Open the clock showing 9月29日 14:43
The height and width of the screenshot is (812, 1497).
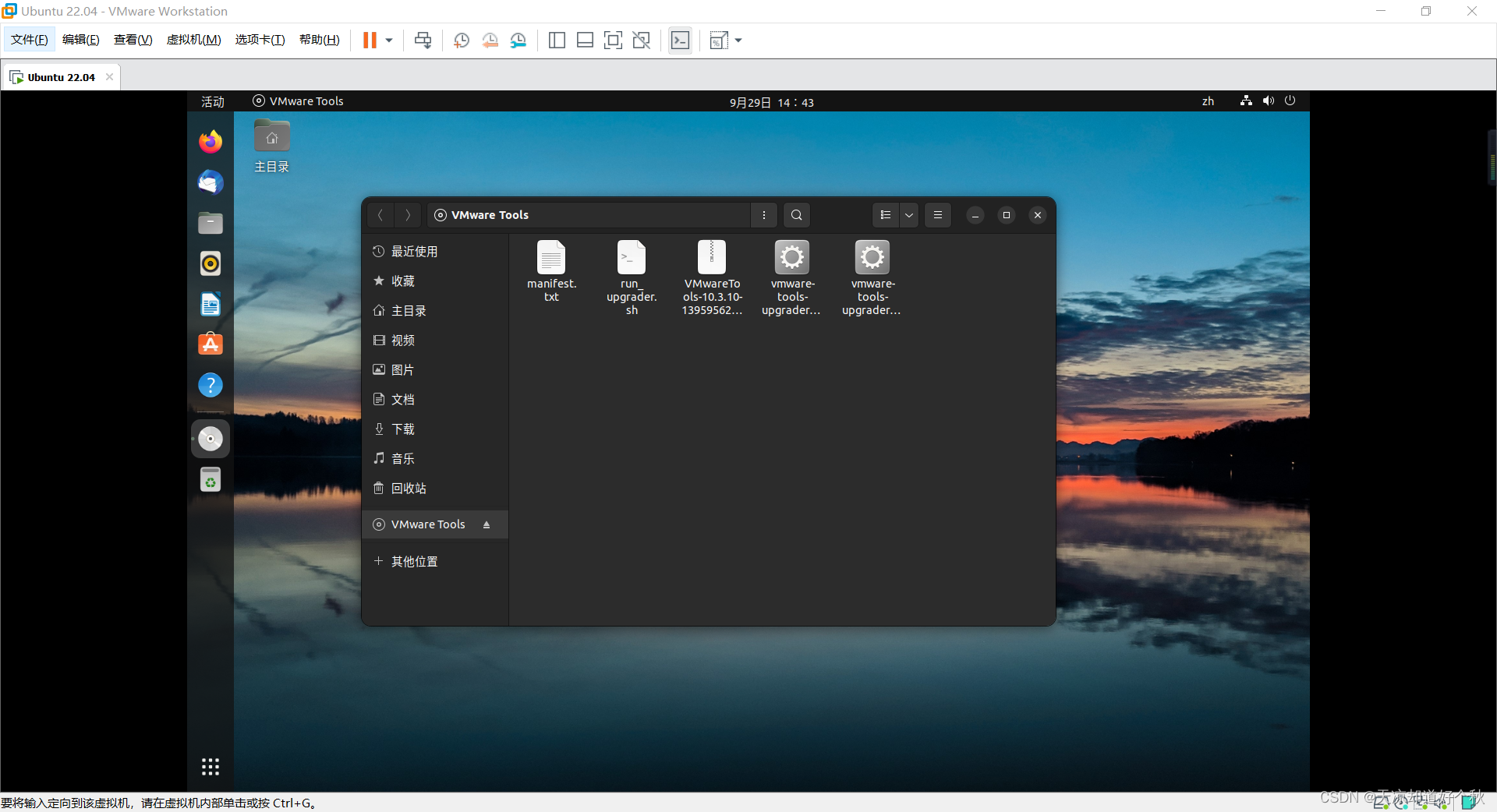[x=772, y=102]
